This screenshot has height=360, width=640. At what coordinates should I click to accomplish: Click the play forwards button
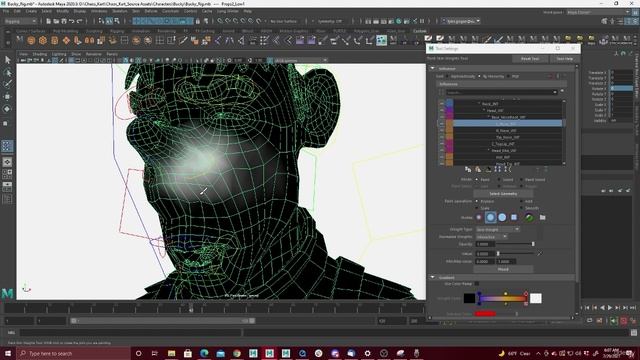[x=610, y=308]
